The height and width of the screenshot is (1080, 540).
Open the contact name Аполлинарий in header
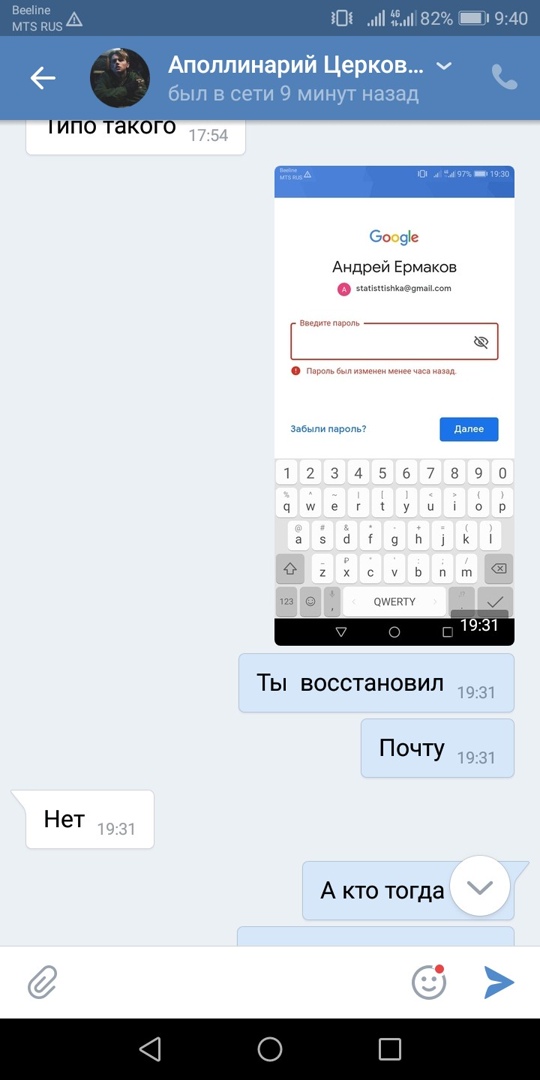(x=295, y=65)
